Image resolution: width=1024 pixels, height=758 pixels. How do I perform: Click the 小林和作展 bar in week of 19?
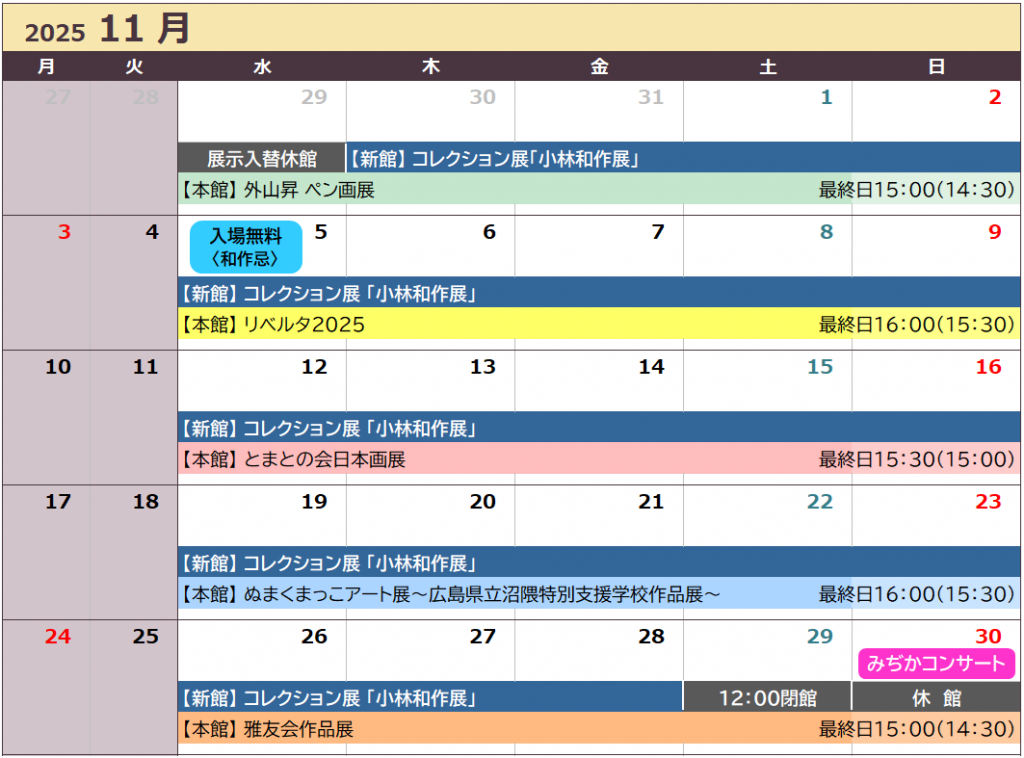[598, 563]
